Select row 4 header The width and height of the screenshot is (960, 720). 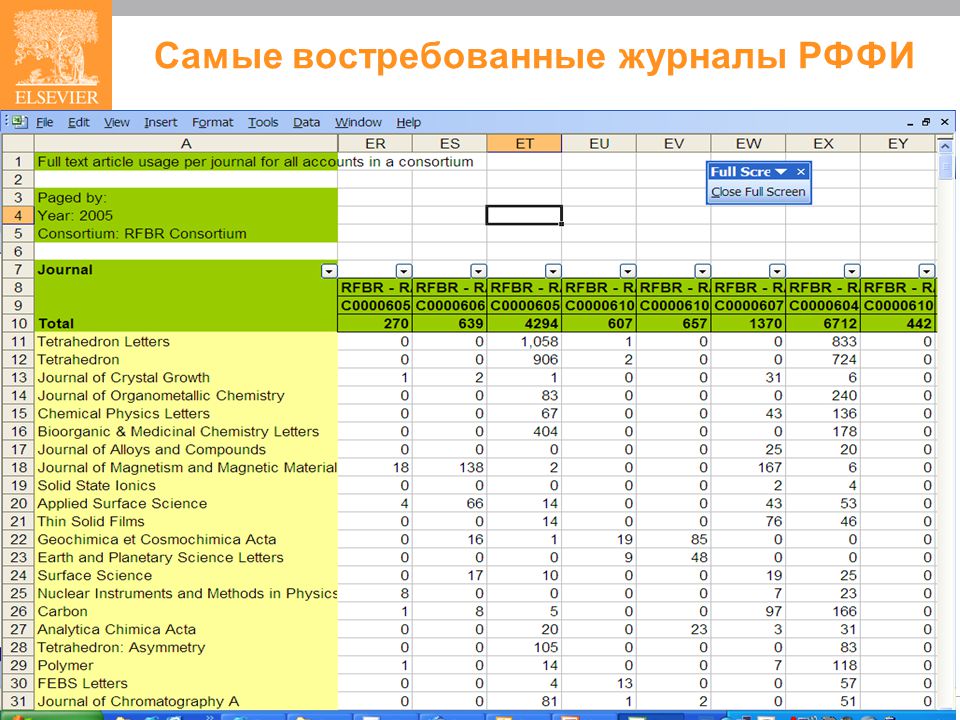pos(18,216)
